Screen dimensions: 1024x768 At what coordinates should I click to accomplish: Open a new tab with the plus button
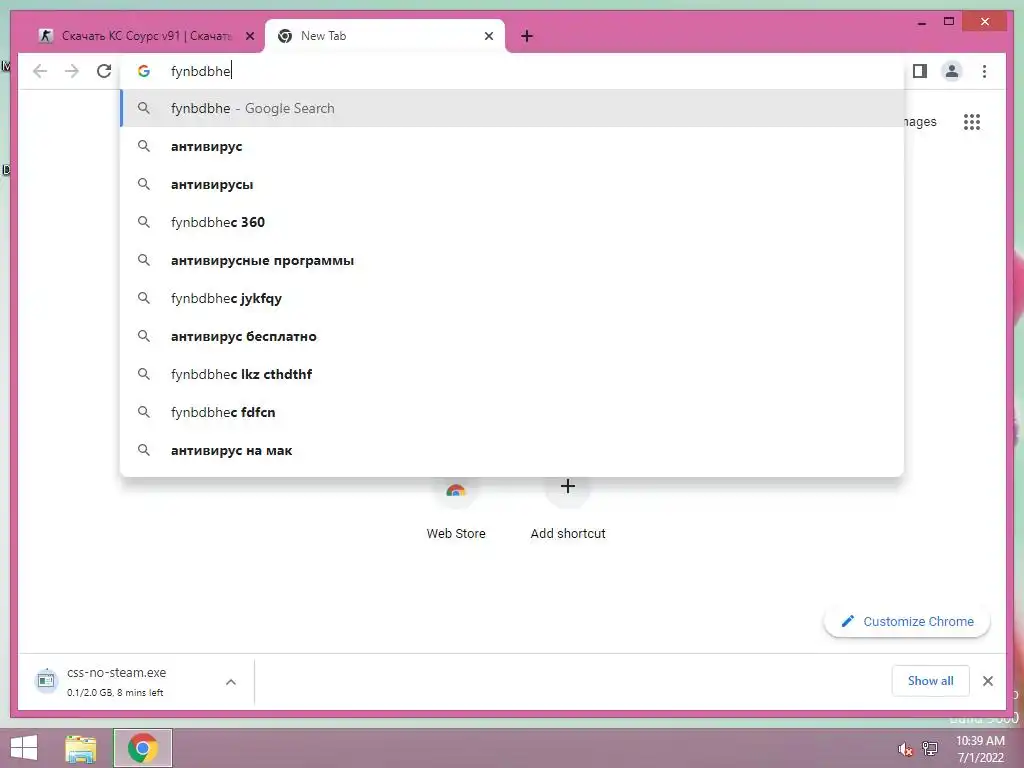click(x=527, y=36)
